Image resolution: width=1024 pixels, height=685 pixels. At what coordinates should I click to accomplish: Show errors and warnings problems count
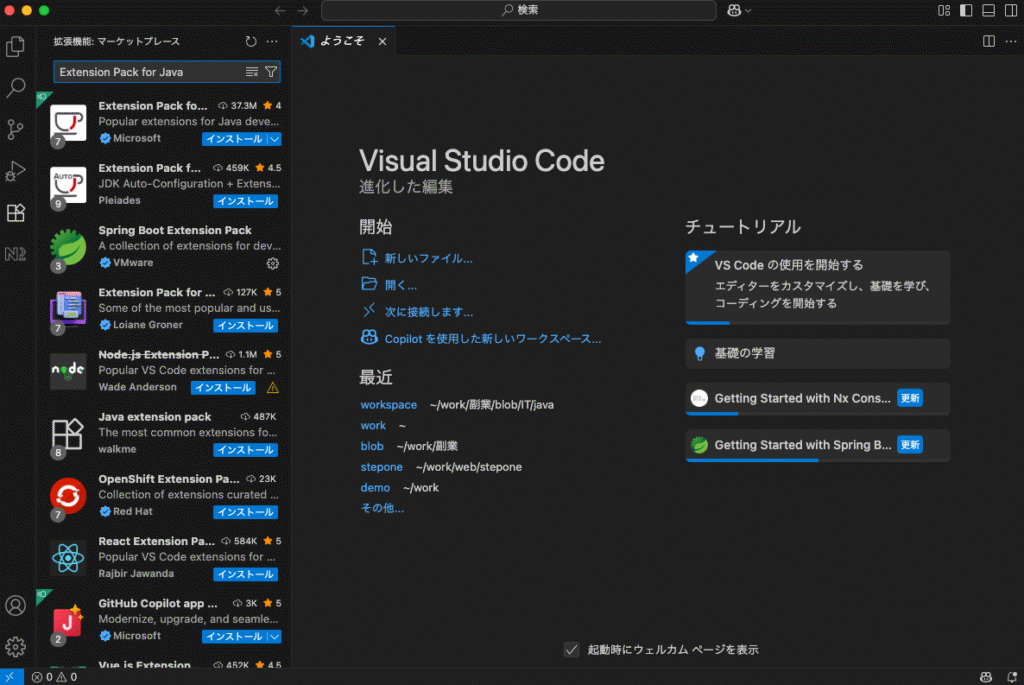coord(54,677)
